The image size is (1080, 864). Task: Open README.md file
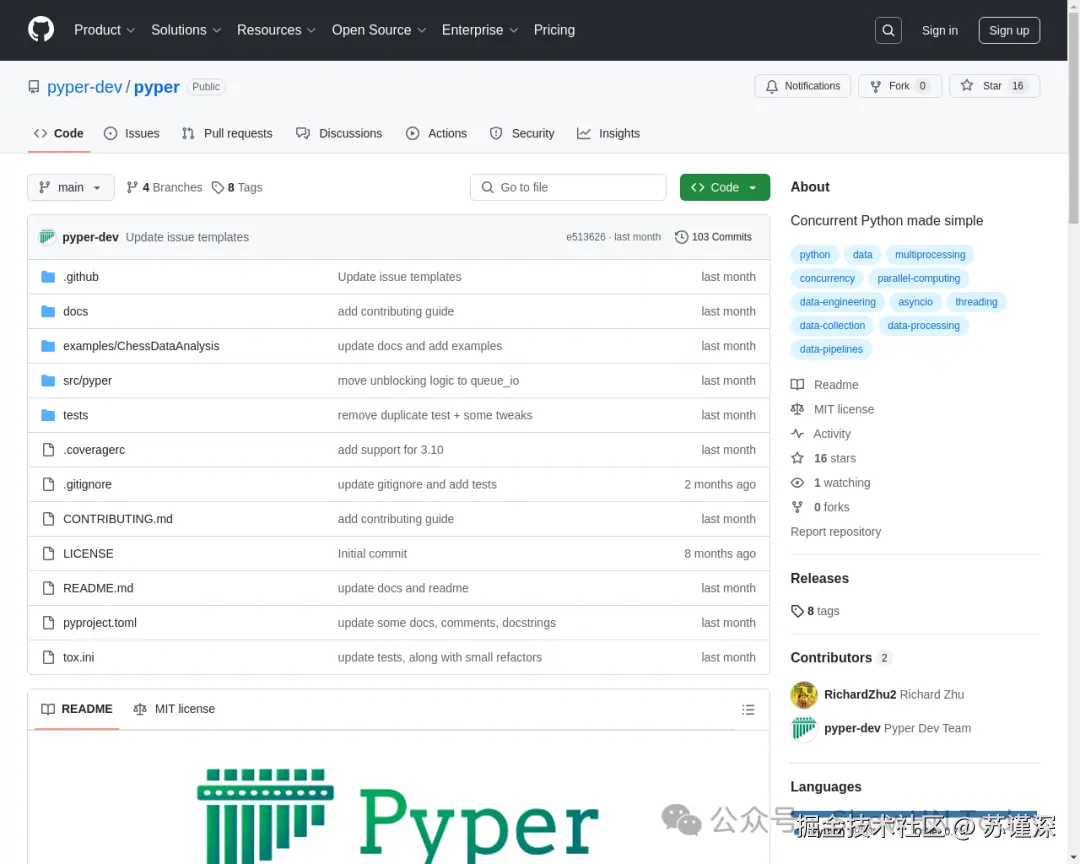click(98, 588)
